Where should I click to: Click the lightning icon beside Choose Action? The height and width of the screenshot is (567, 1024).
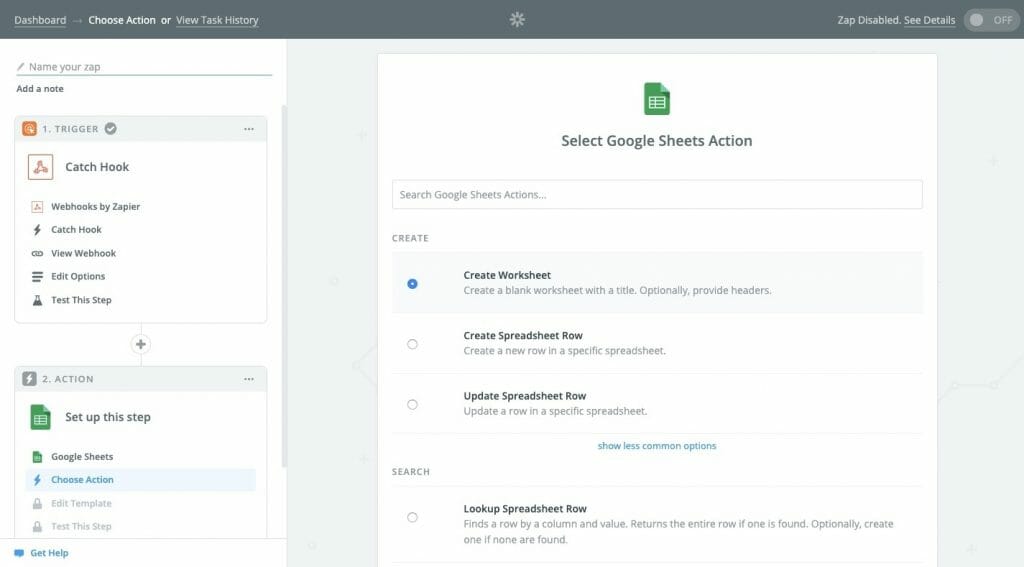coord(37,479)
